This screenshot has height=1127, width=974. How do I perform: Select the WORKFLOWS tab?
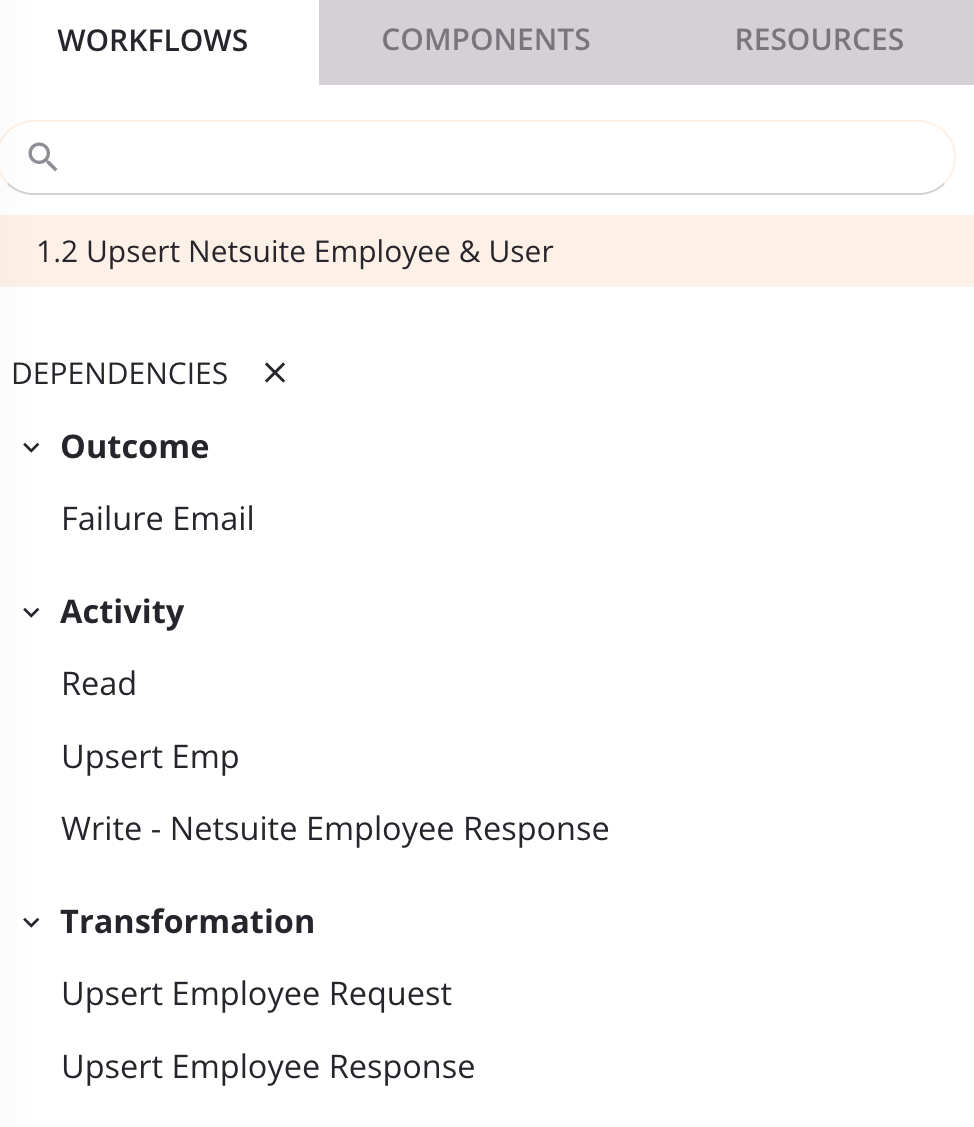tap(152, 40)
